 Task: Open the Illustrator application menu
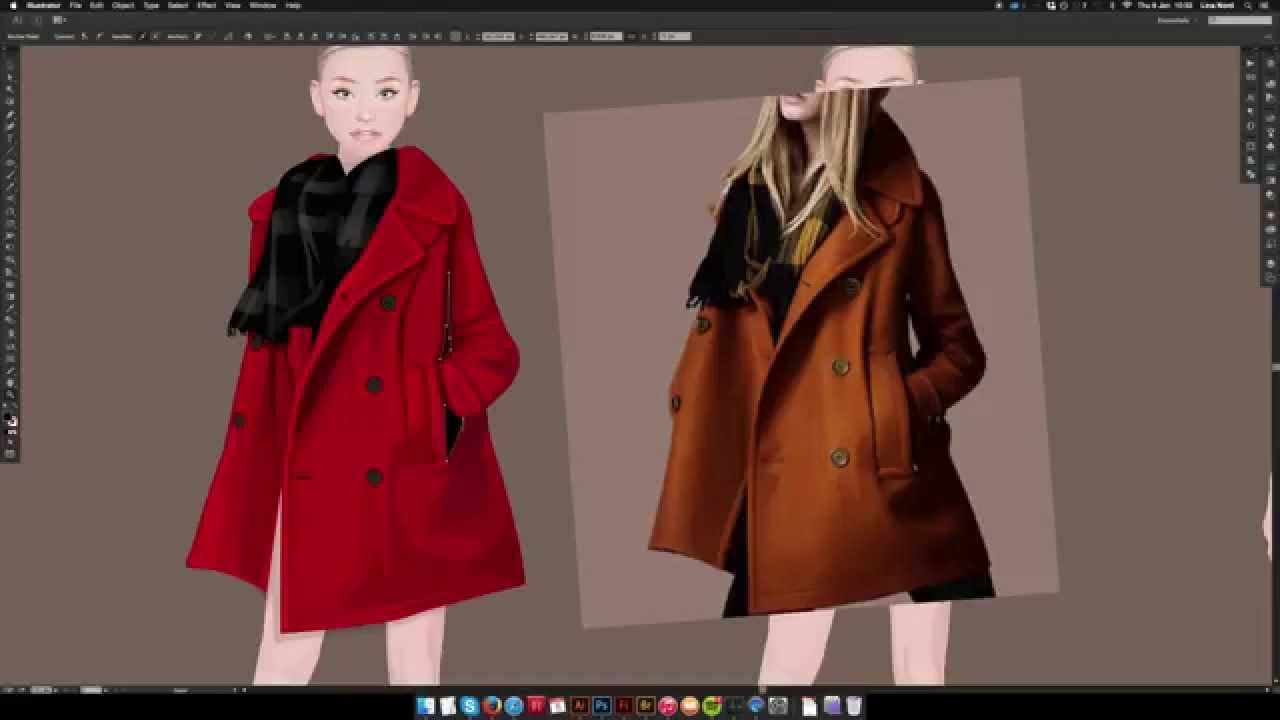[x=43, y=5]
